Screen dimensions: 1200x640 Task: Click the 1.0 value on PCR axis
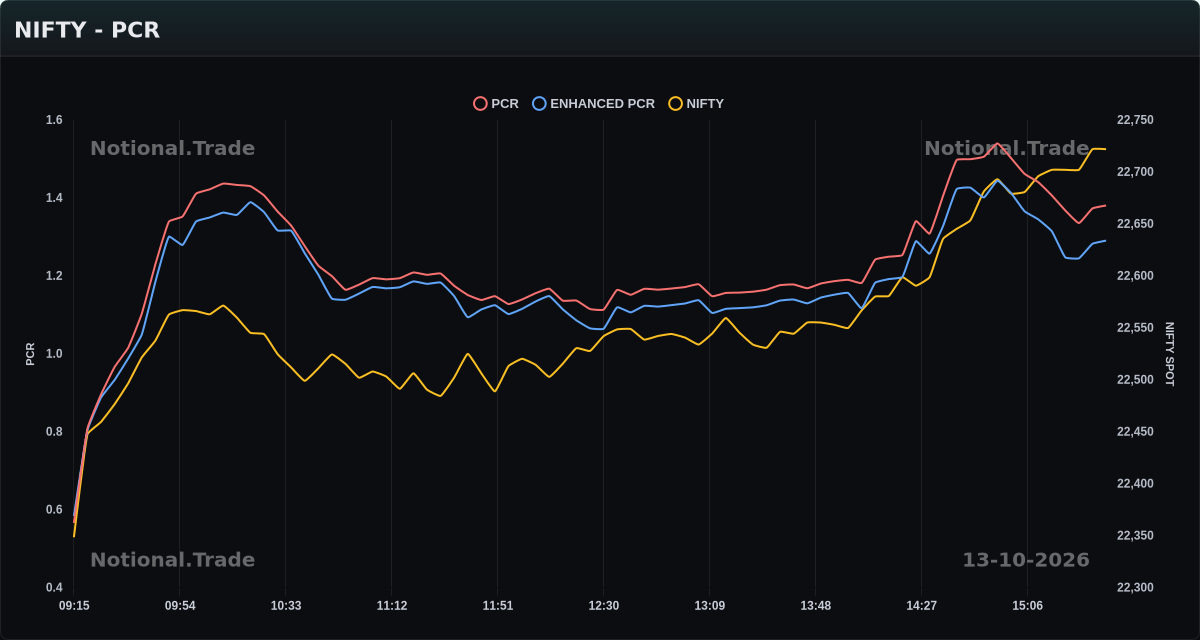tap(54, 354)
